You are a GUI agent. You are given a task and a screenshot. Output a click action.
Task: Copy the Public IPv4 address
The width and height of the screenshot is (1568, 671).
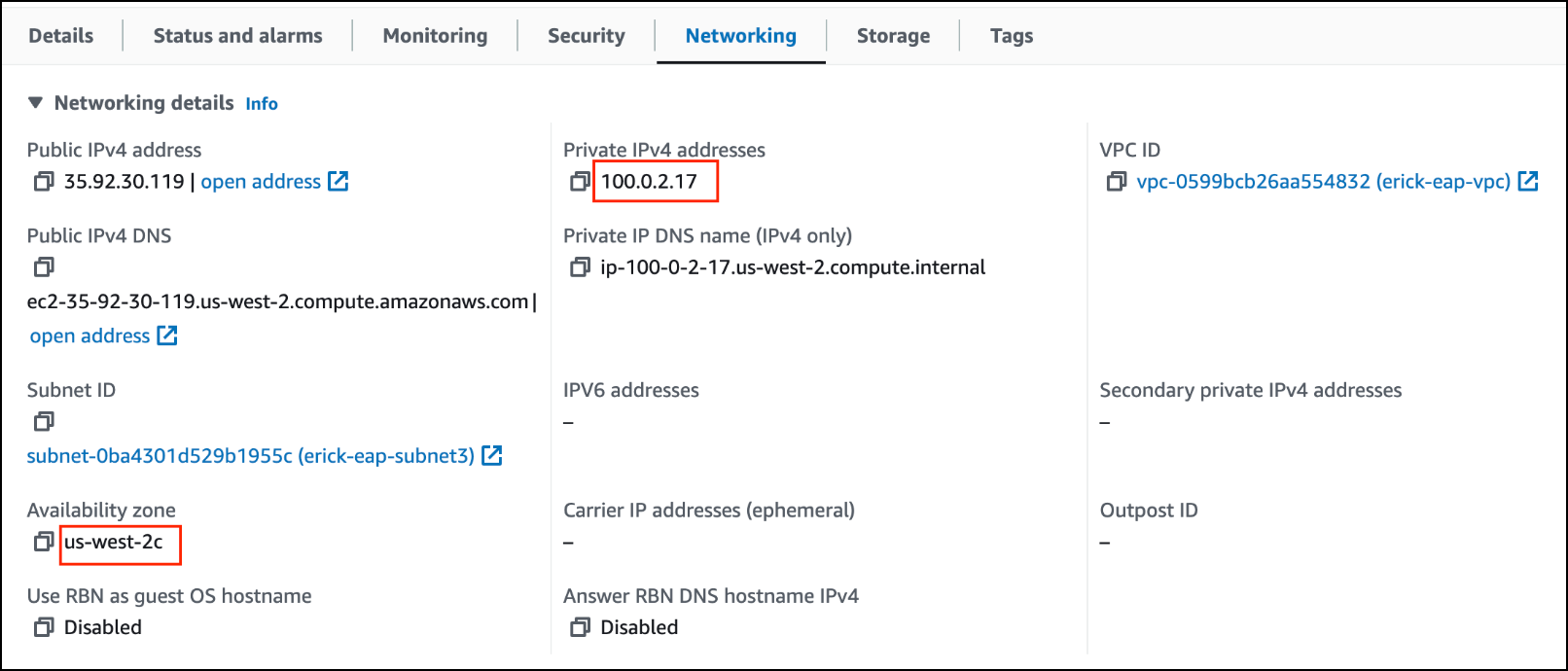click(x=43, y=181)
